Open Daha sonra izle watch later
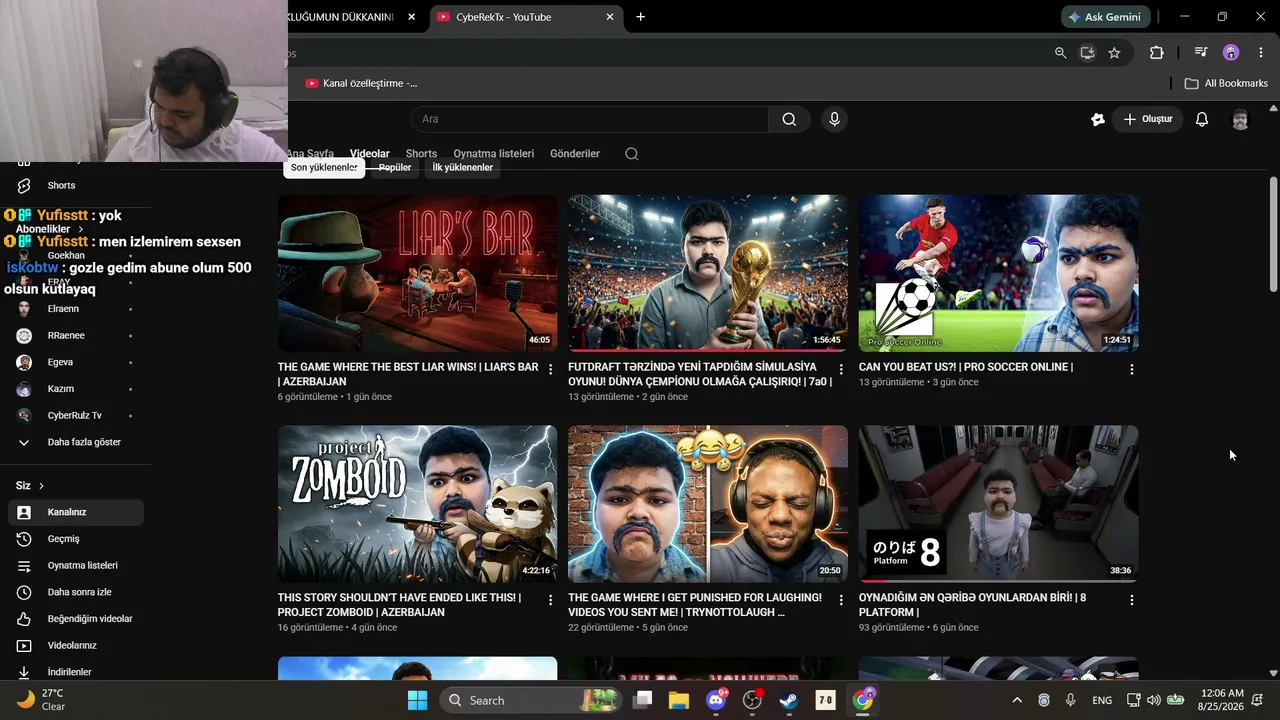This screenshot has height=720, width=1280. point(76,592)
